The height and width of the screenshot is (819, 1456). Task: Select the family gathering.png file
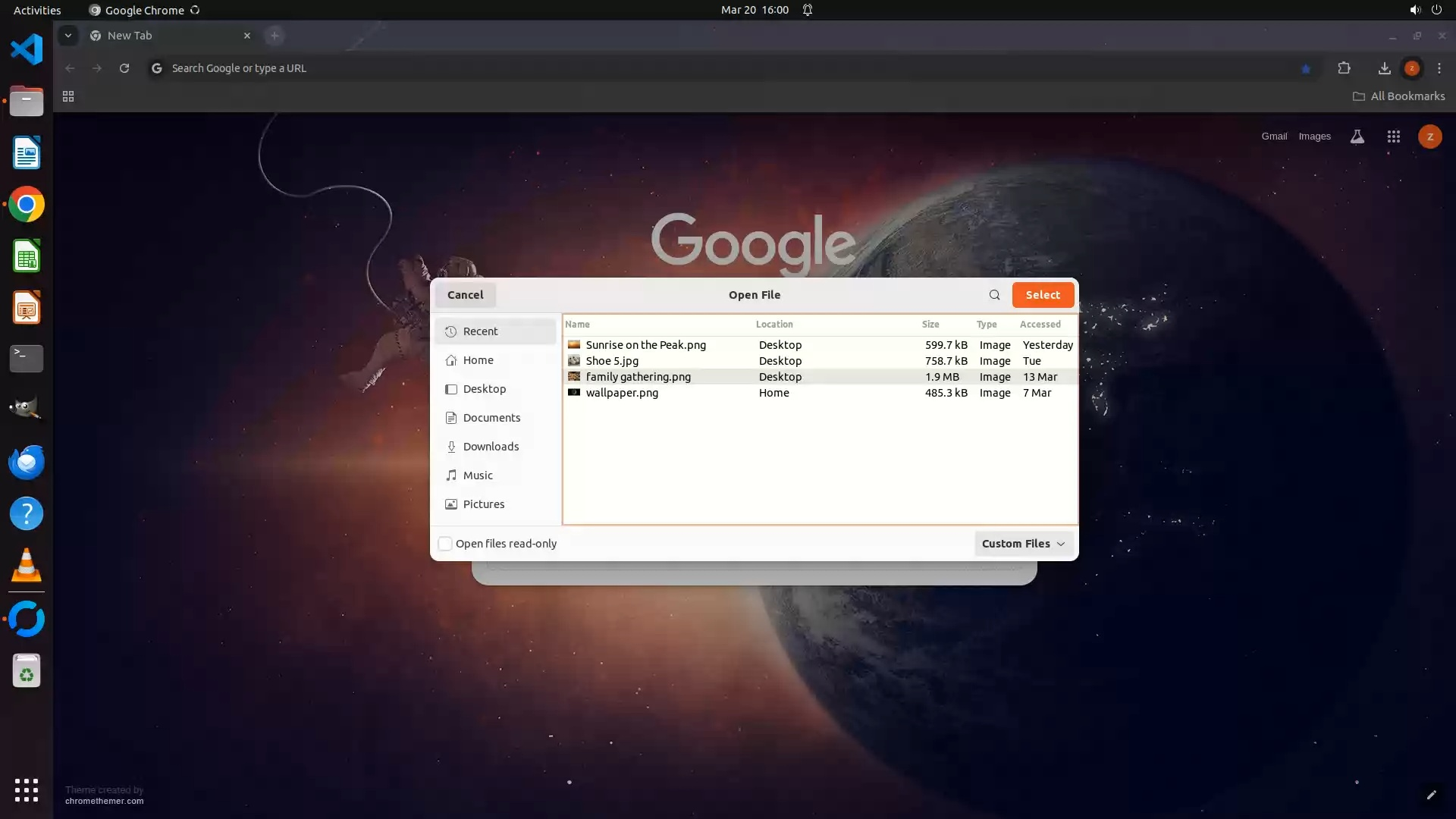tap(638, 377)
